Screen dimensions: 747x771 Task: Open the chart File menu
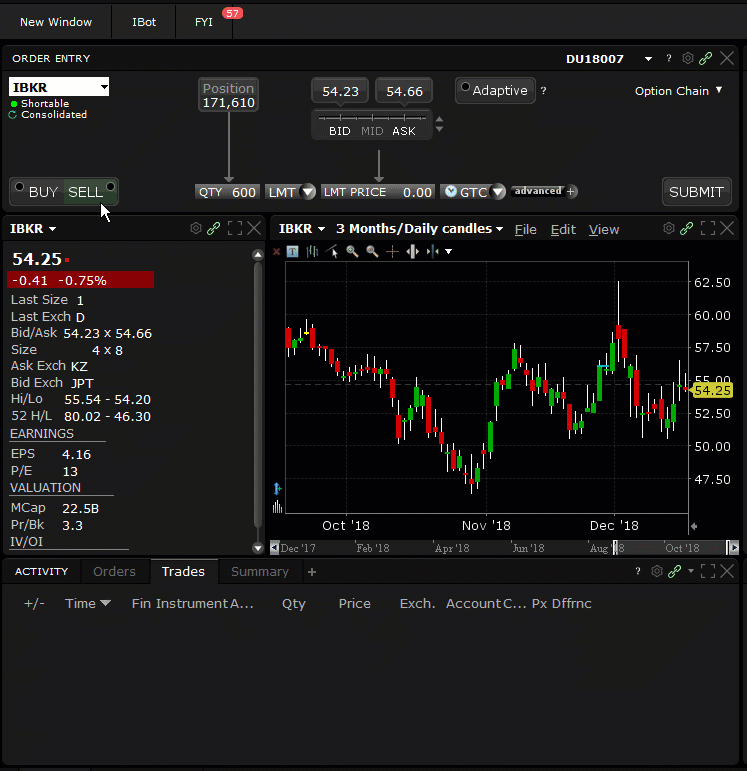(x=525, y=230)
